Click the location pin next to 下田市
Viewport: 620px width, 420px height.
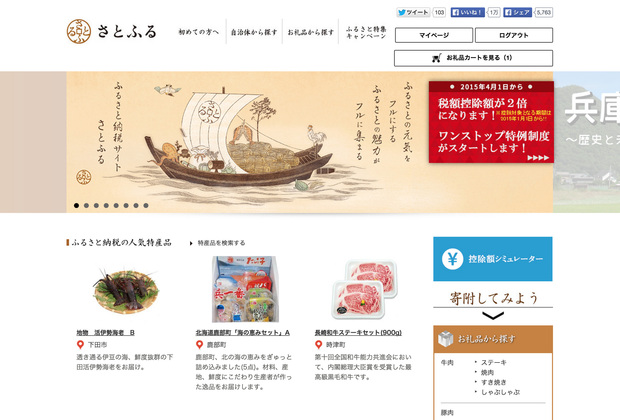coord(80,345)
